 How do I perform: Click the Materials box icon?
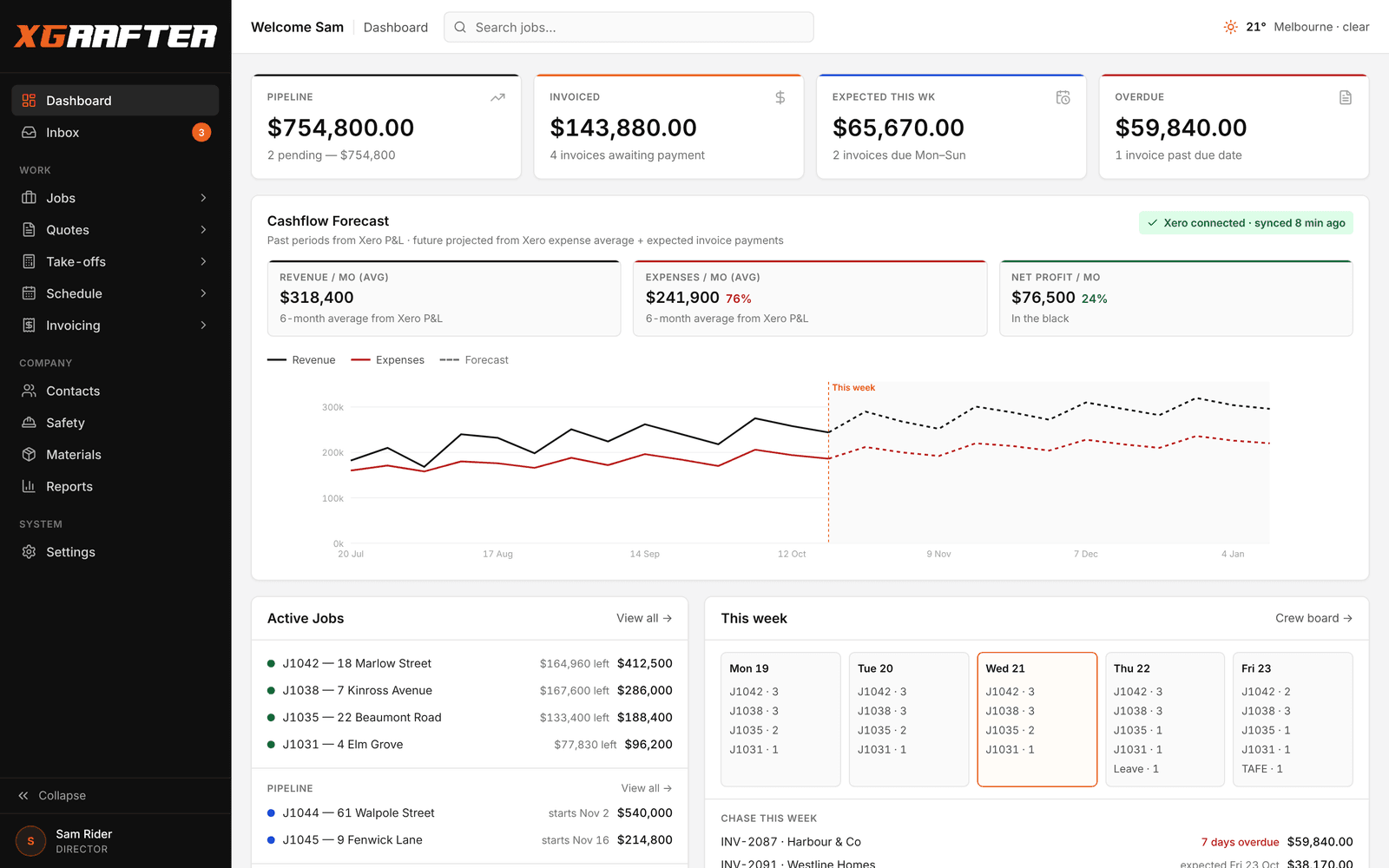click(x=29, y=455)
